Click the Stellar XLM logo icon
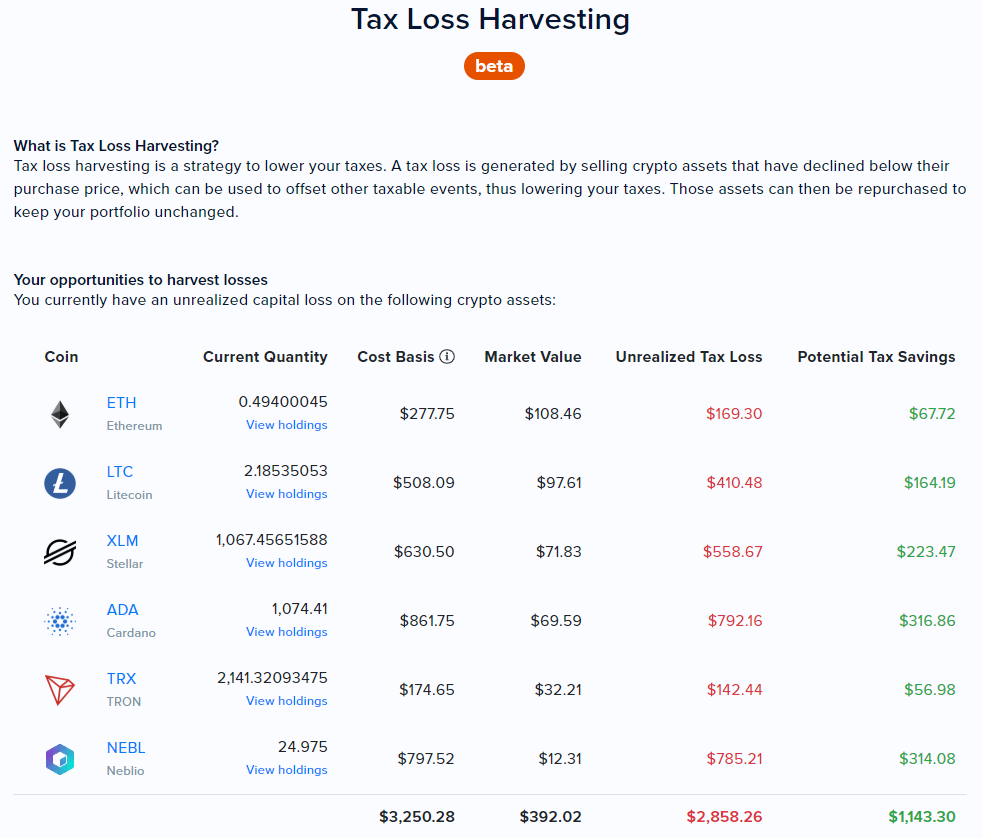Image resolution: width=982 pixels, height=838 pixels. [60, 552]
